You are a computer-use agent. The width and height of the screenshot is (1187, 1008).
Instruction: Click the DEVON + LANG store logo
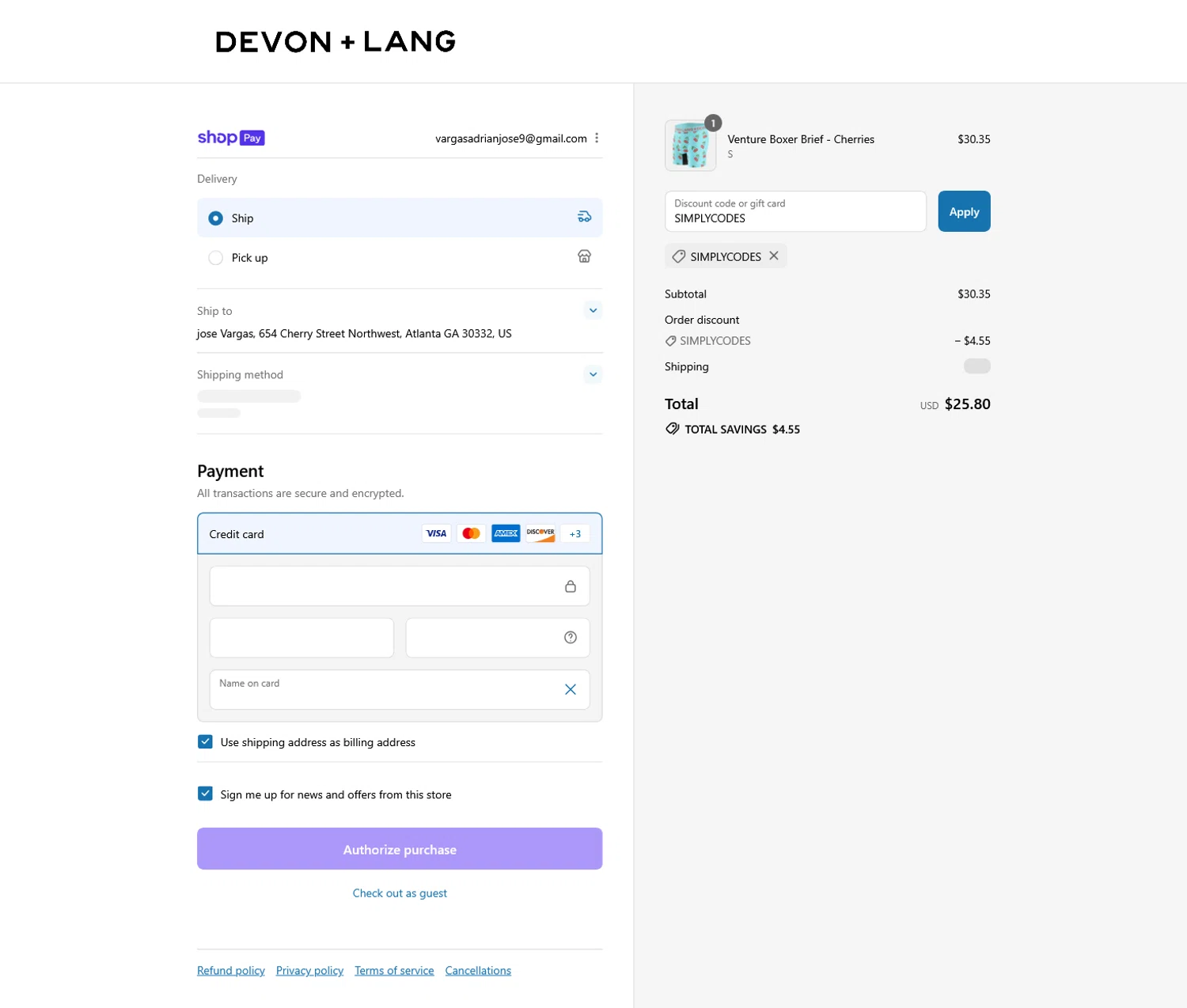(336, 42)
